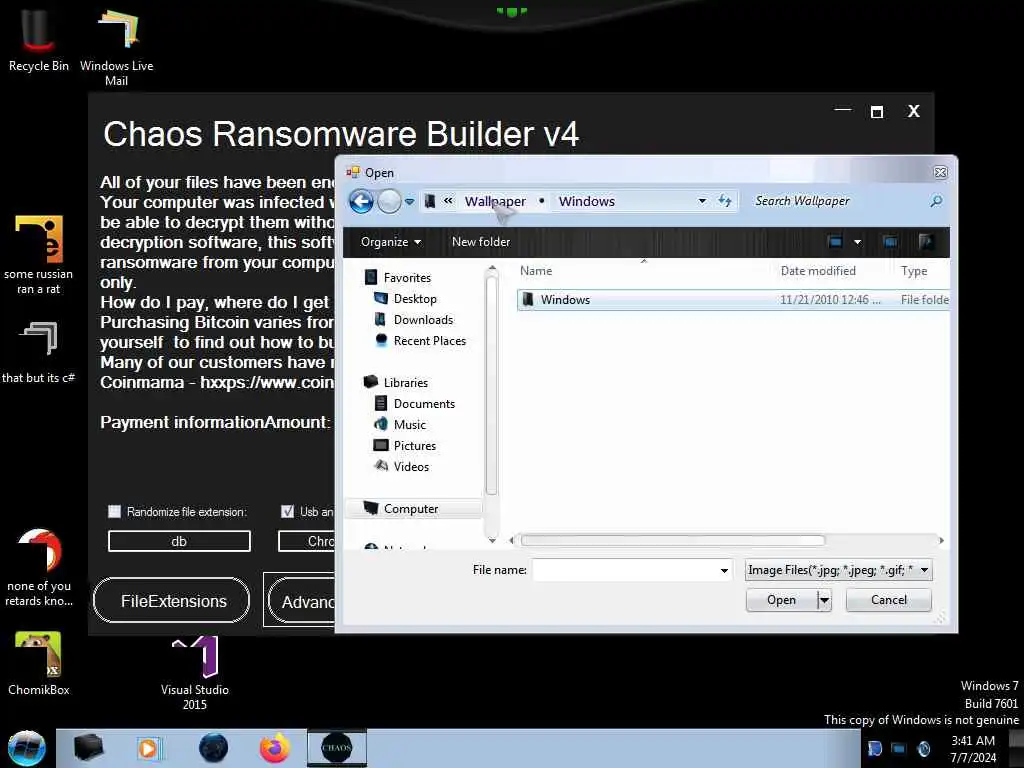Open Visual Studio 2015 desktop icon
This screenshot has height=768, width=1024.
coord(195,673)
